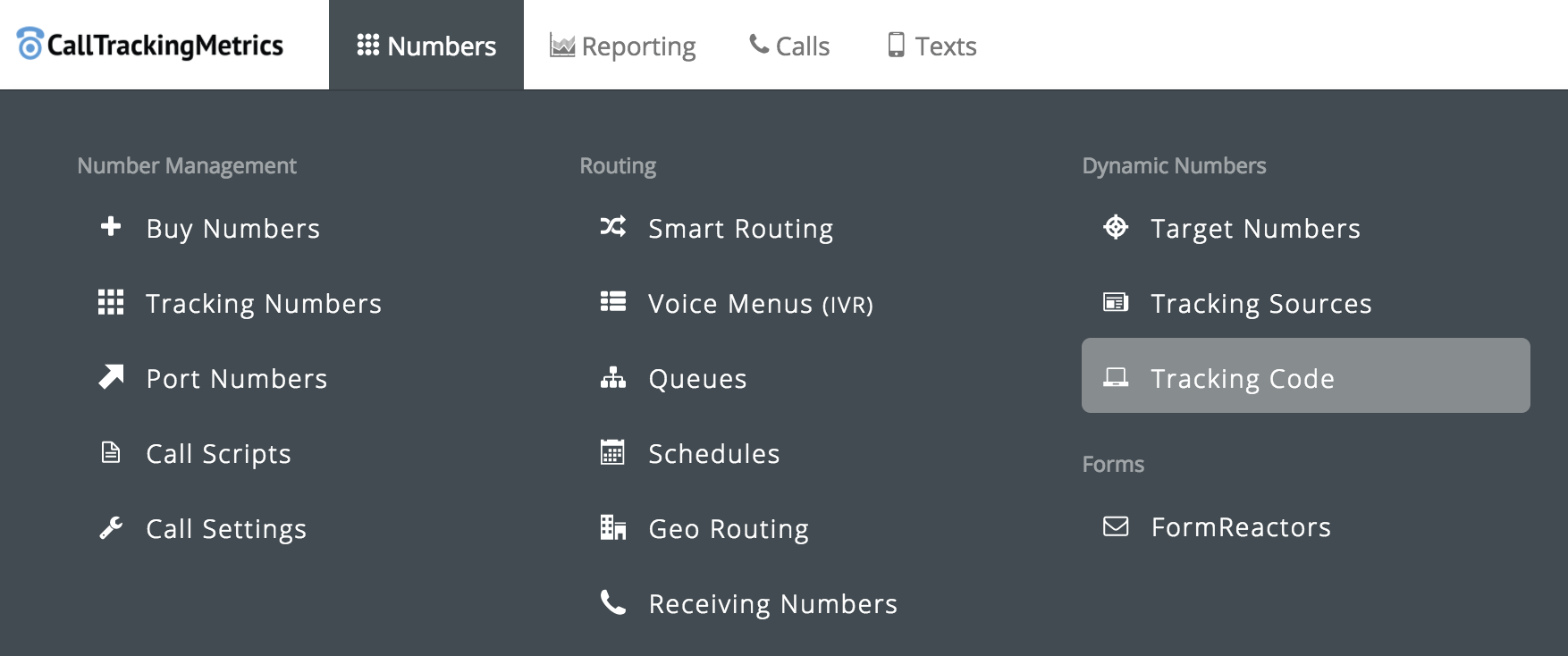
Task: Click the list icon beside Voice Menus
Action: pos(613,301)
